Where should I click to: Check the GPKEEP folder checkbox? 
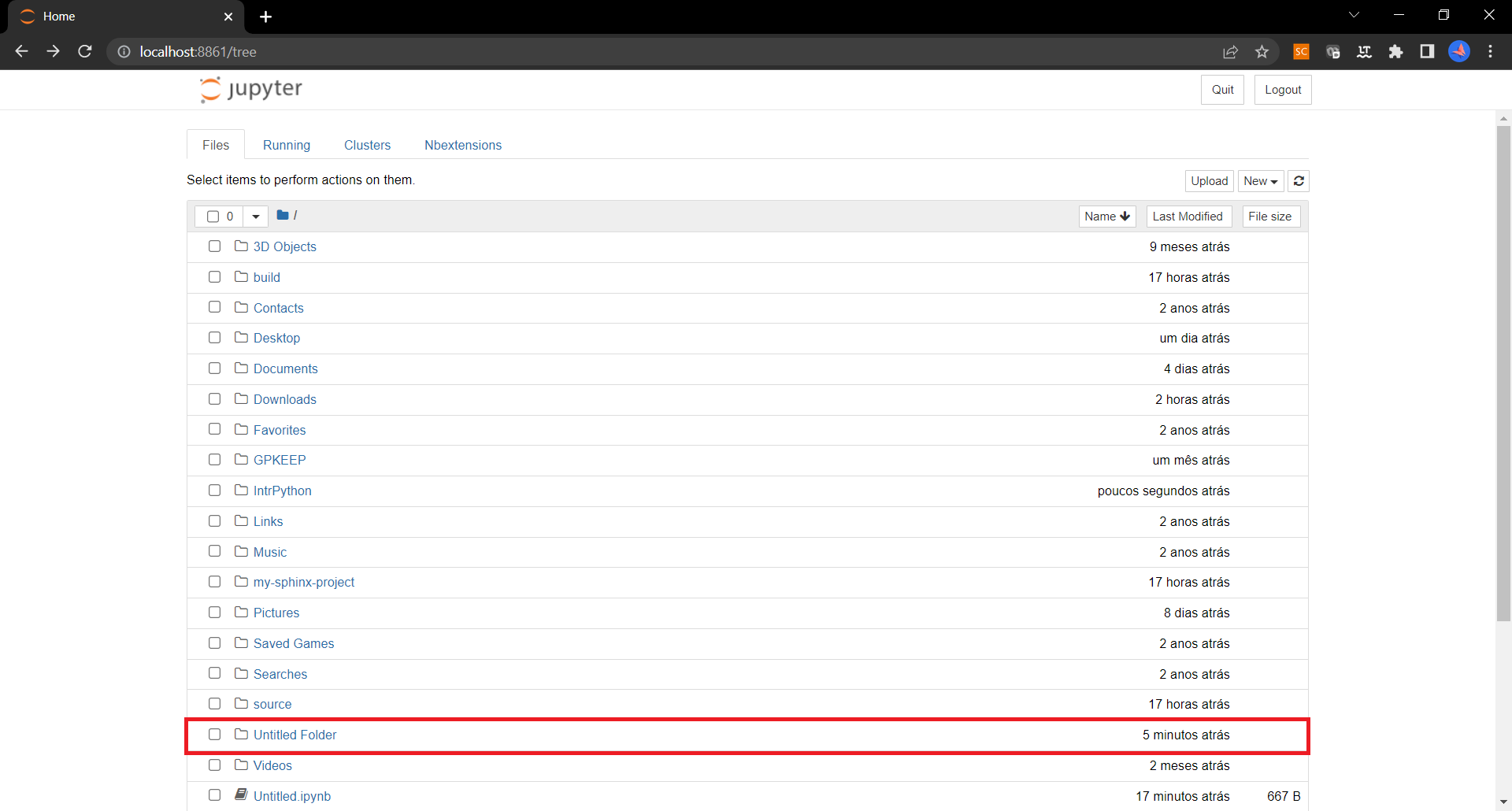pos(214,460)
